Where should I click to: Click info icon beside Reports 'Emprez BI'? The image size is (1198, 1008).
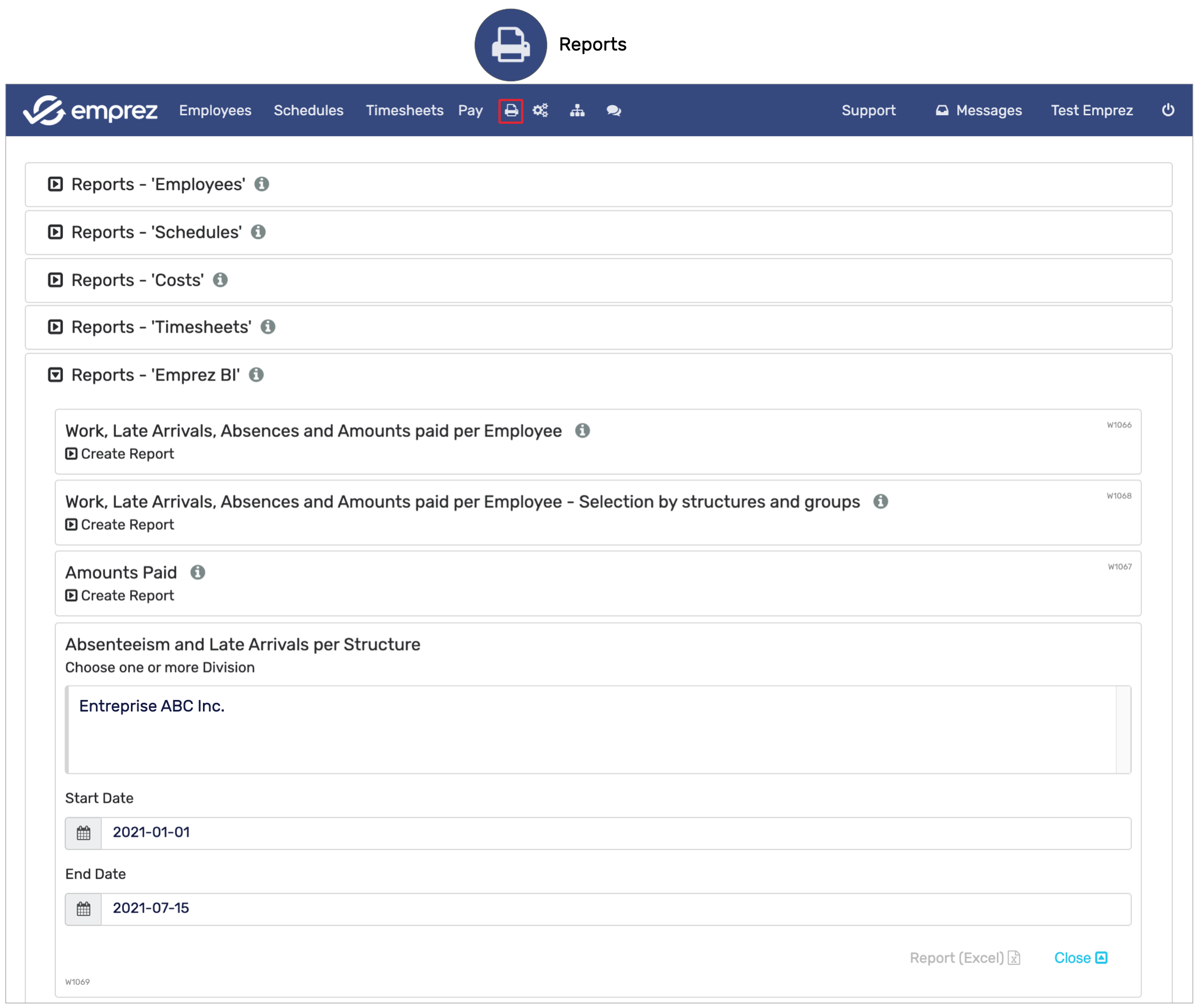pyautogui.click(x=256, y=375)
